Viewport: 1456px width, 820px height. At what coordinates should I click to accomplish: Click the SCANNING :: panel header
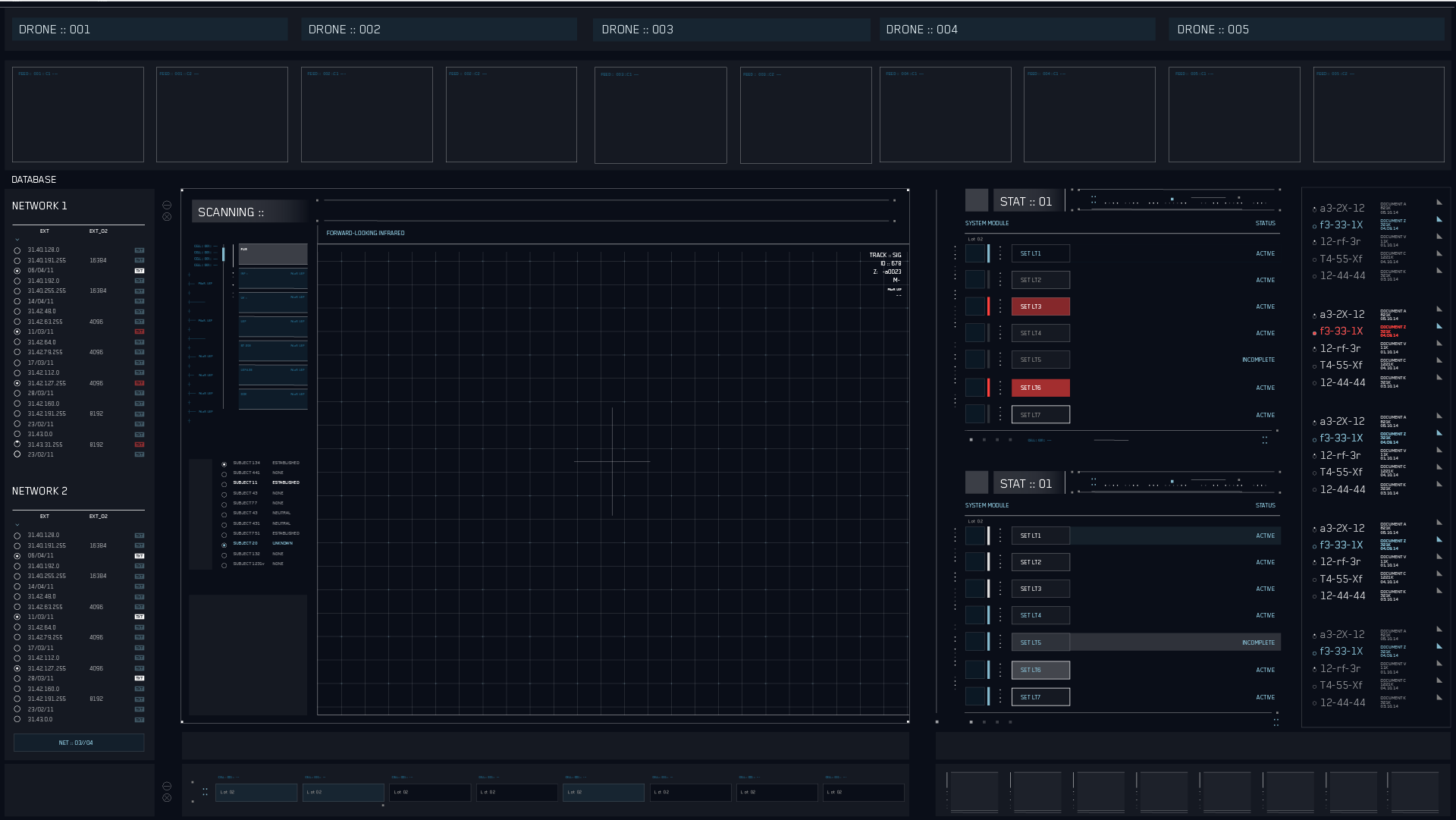click(251, 212)
